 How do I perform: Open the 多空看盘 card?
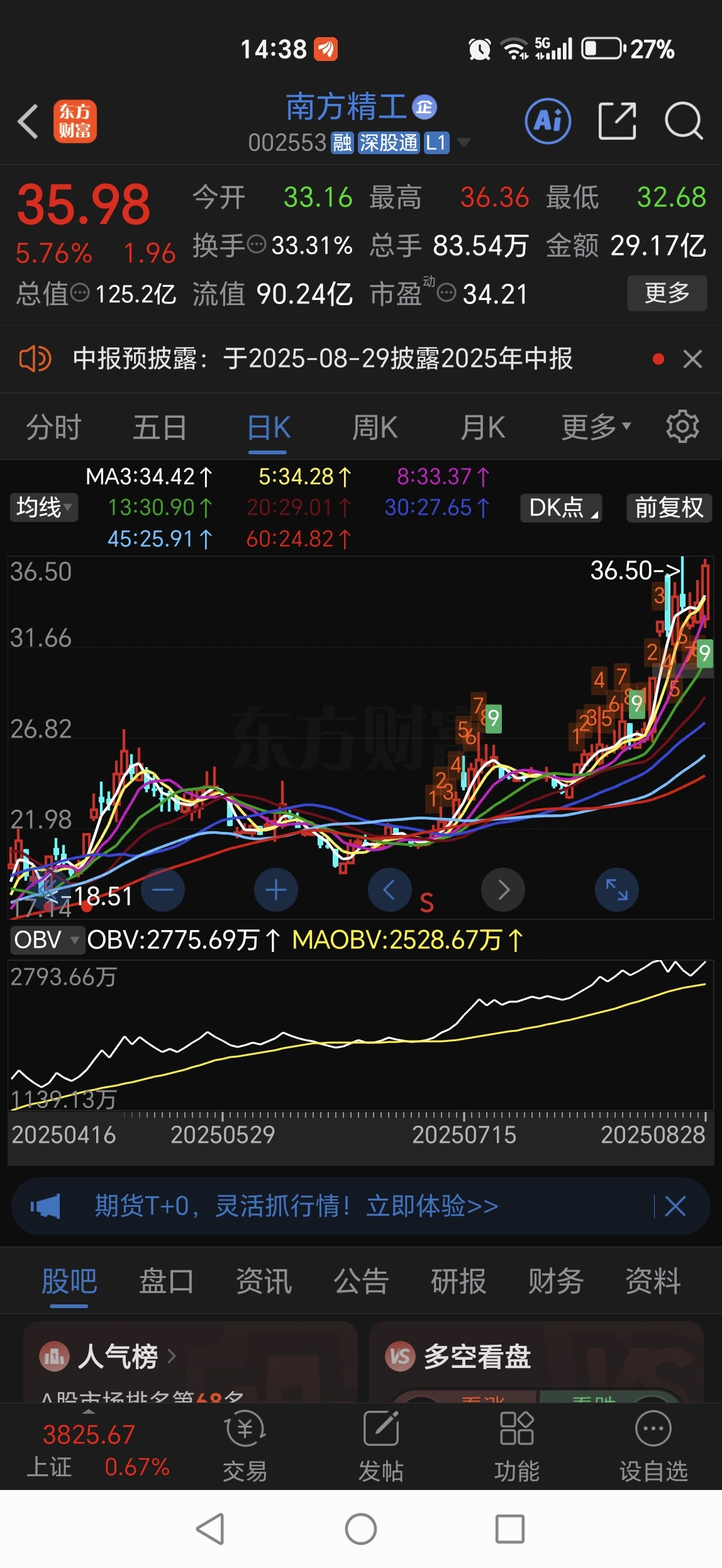[536, 1362]
